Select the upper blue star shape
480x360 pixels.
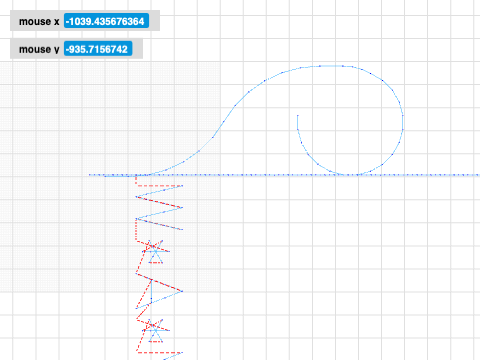point(155,251)
